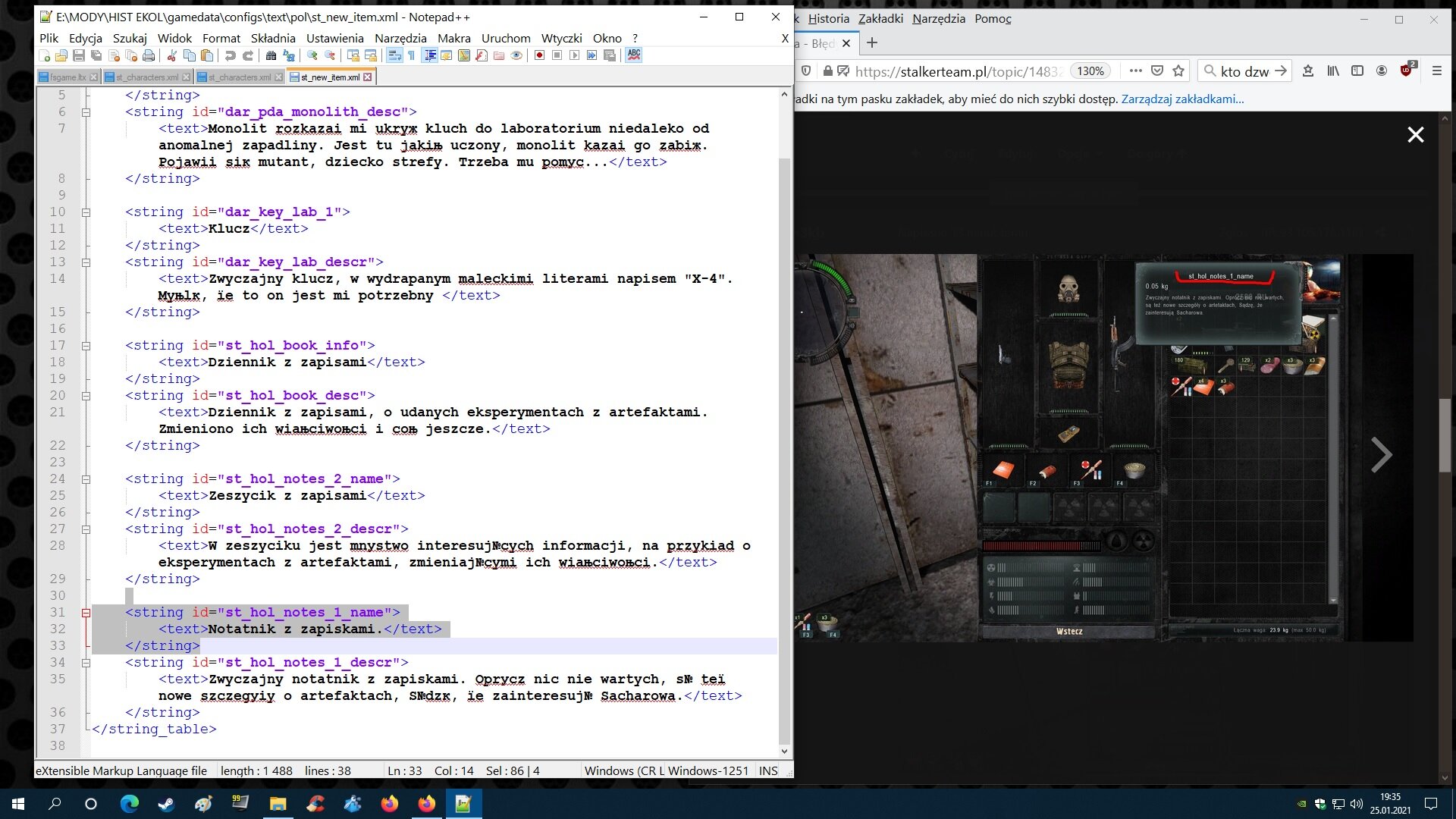Collapse the fold marker on line 6
1456x819 pixels.
click(86, 112)
